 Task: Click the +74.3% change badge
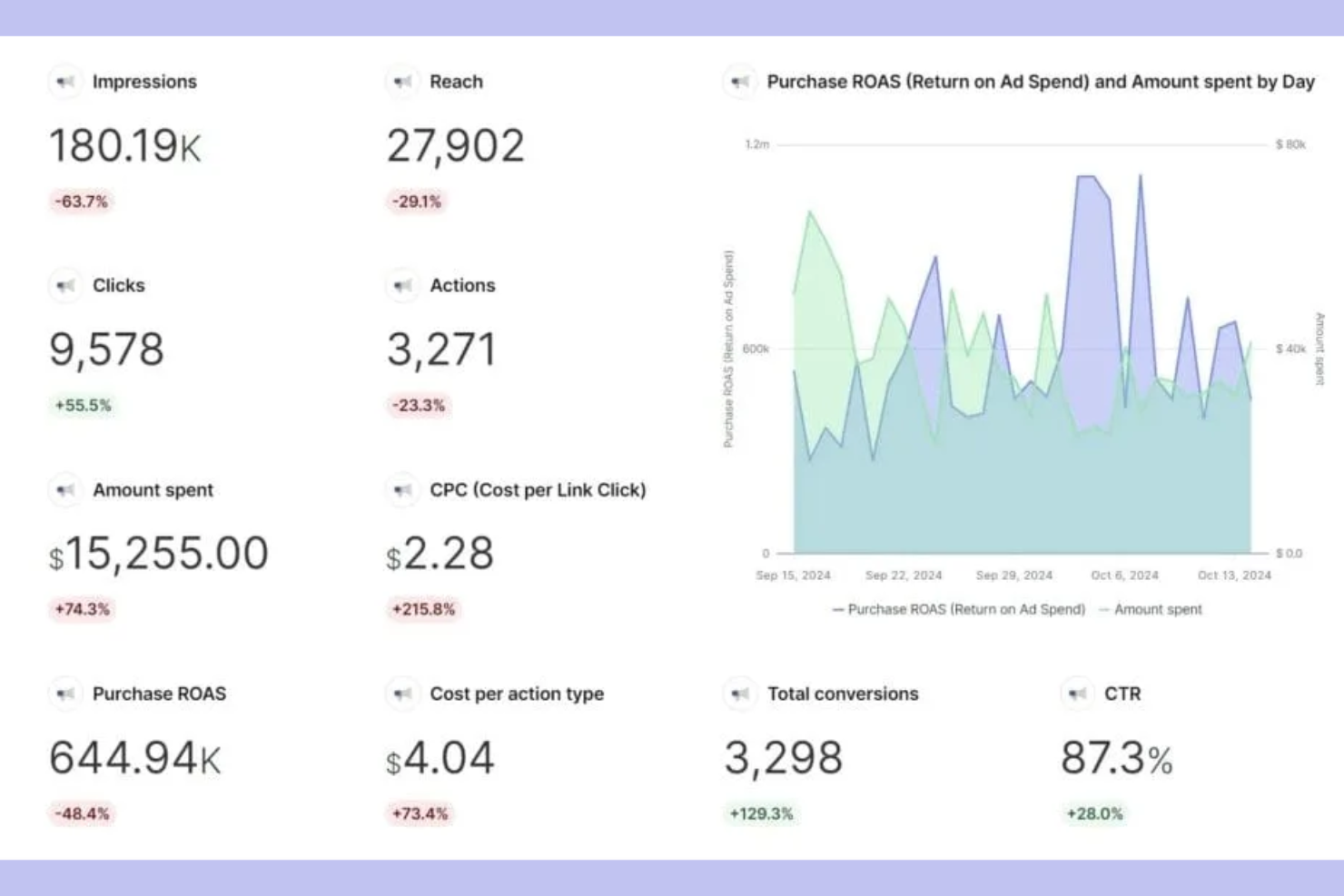click(x=82, y=609)
